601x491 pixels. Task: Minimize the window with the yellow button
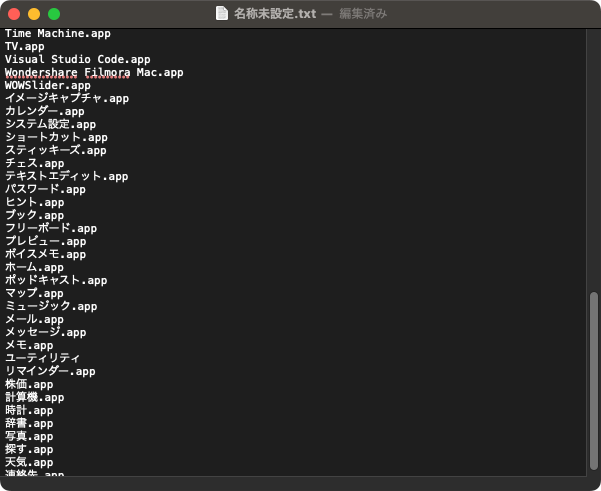pyautogui.click(x=34, y=14)
